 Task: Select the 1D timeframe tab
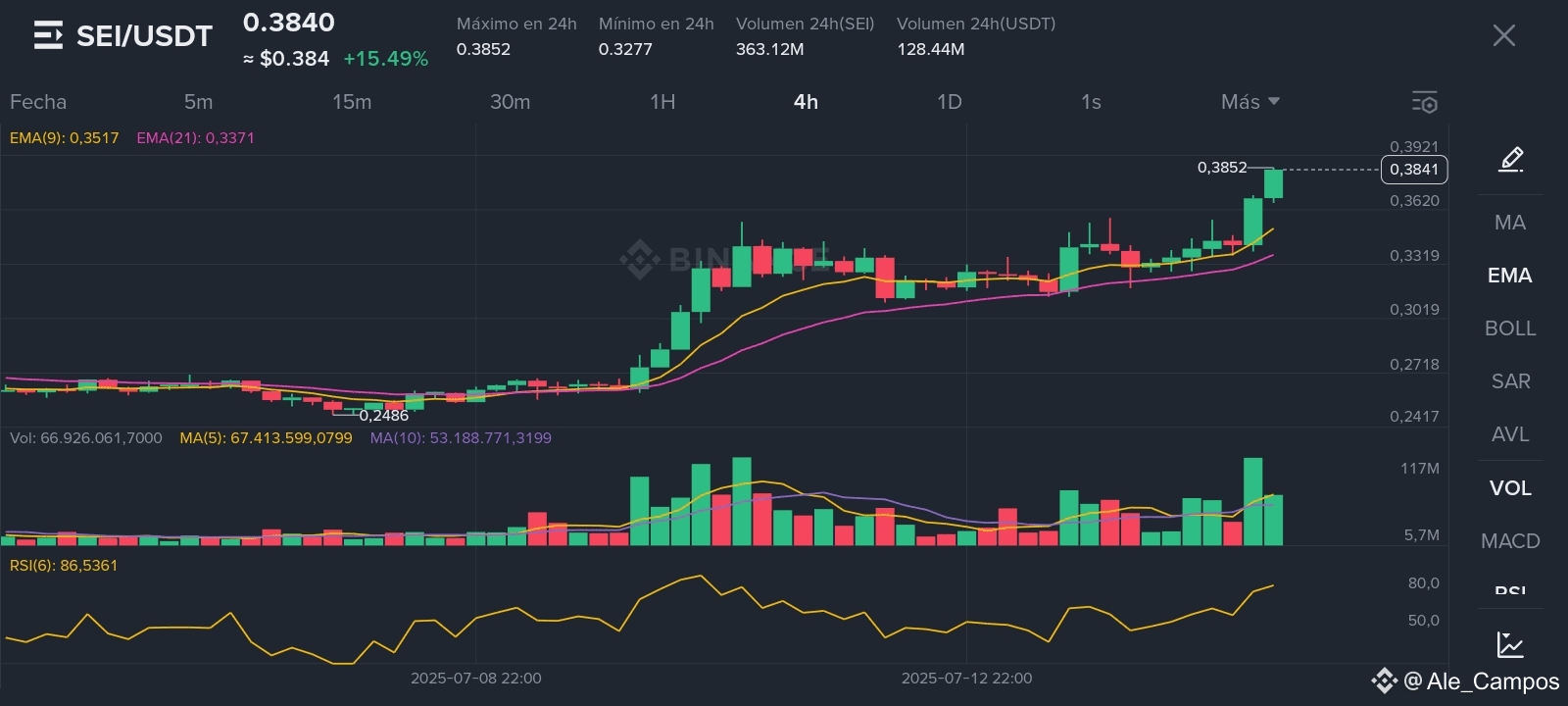click(949, 102)
